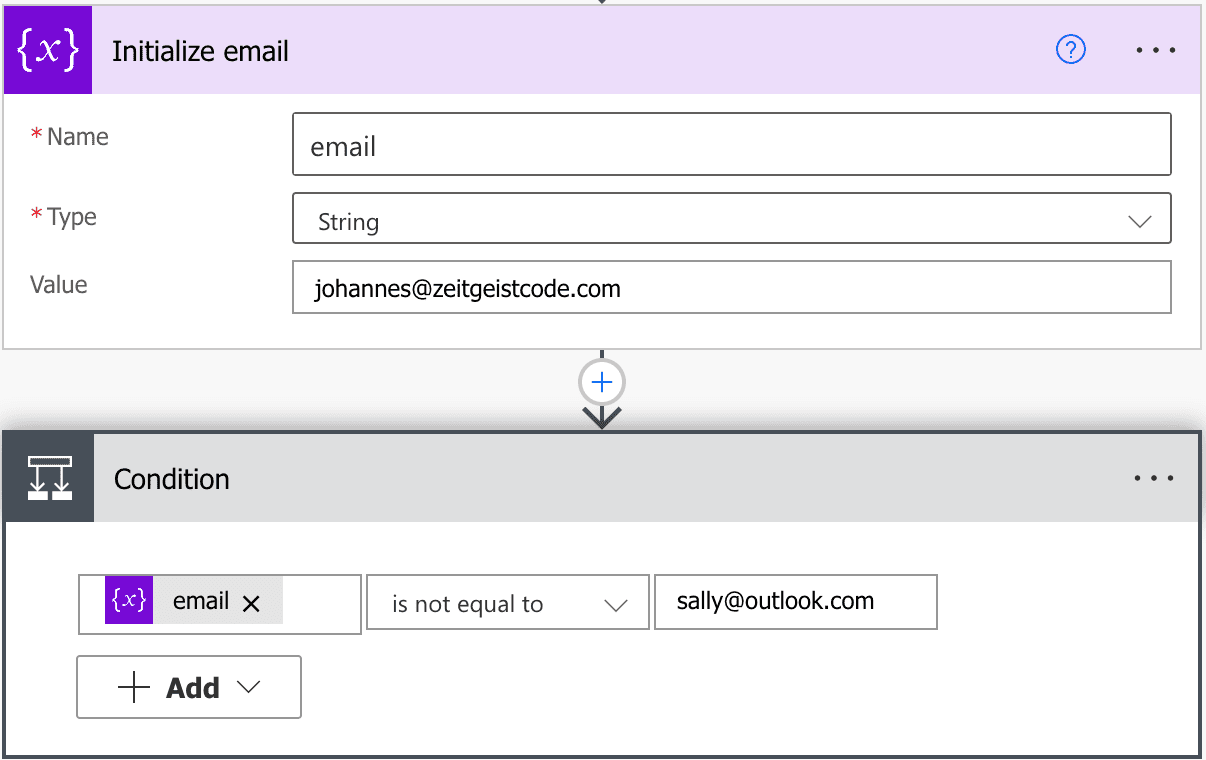Click the {x} icon inside the email token
The width and height of the screenshot is (1206, 760).
pos(127,602)
